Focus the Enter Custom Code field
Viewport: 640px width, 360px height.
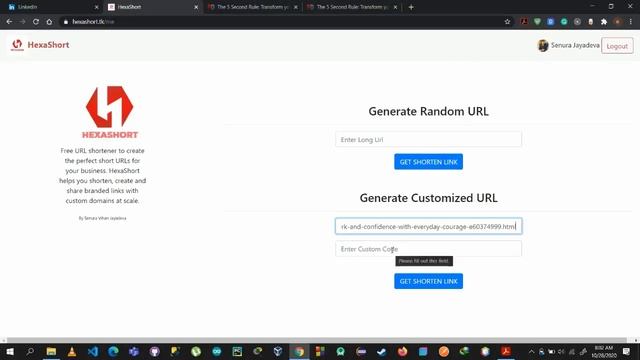(428, 249)
